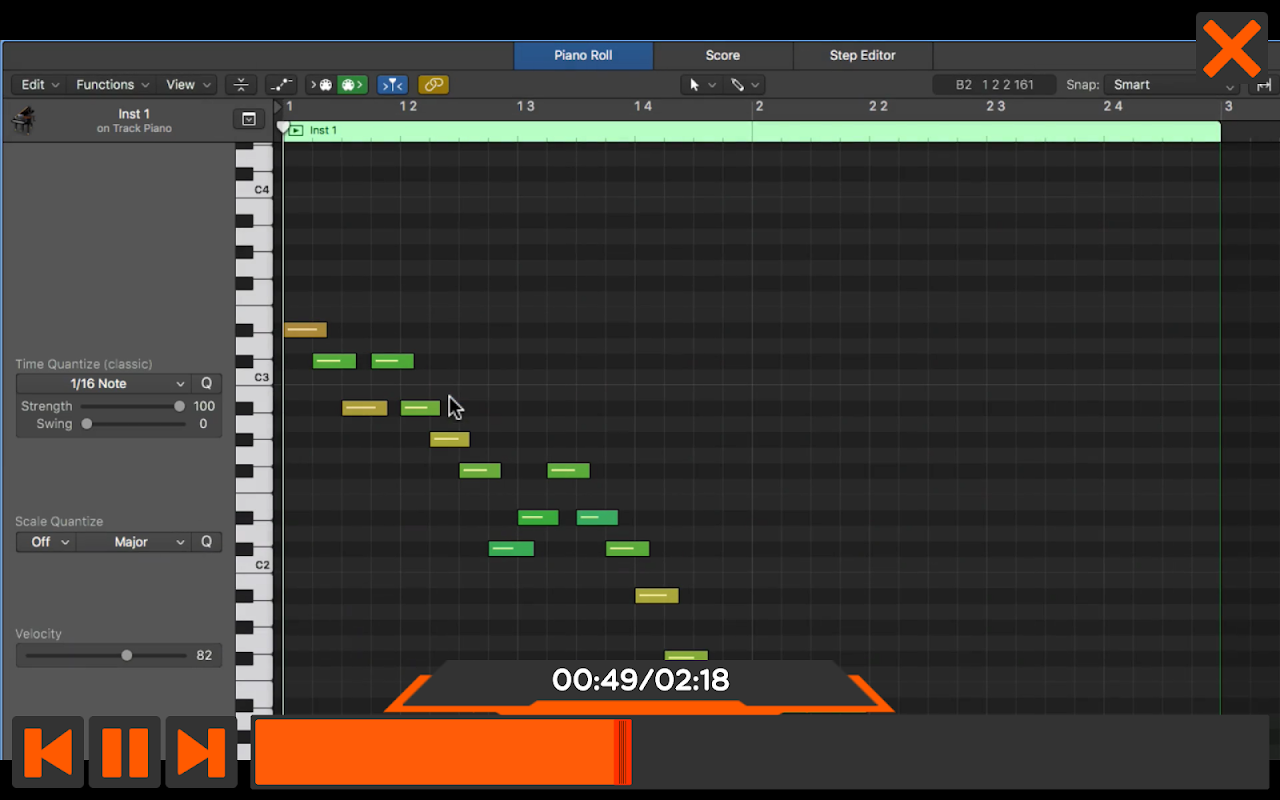1280x800 pixels.
Task: Click beat 2 4 in the ruler
Action: coord(1113,106)
